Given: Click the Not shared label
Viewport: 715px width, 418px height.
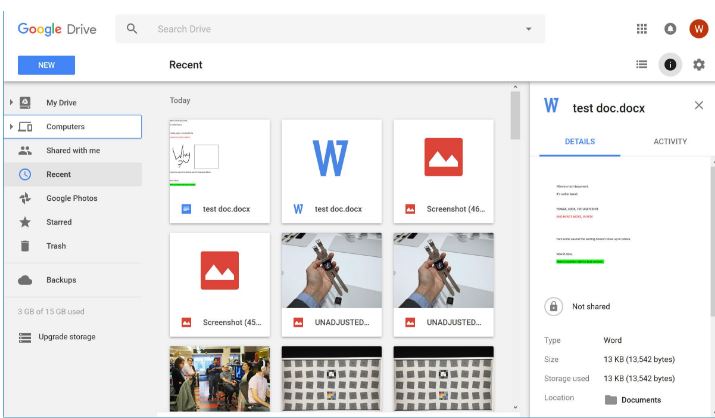Looking at the screenshot, I should 591,306.
